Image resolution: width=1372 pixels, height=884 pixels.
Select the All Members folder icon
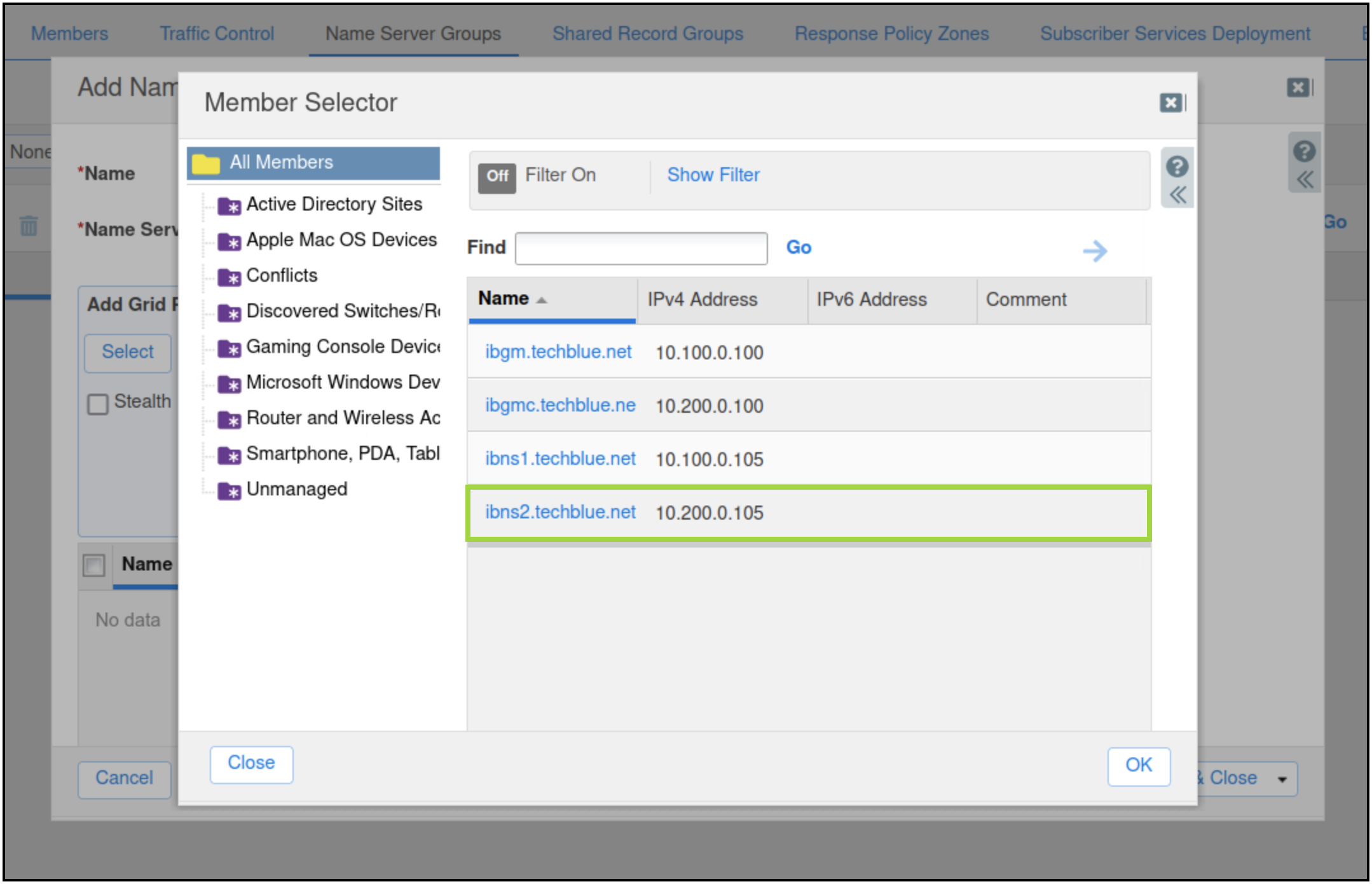click(x=206, y=163)
